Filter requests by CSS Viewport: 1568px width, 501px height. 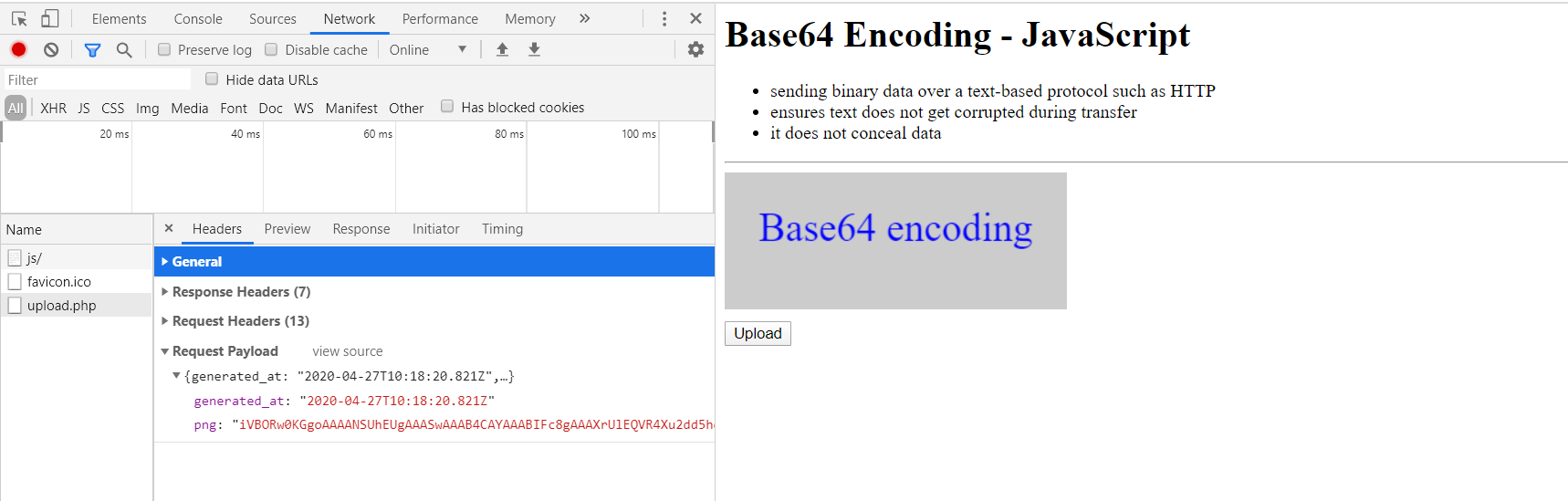pyautogui.click(x=113, y=108)
